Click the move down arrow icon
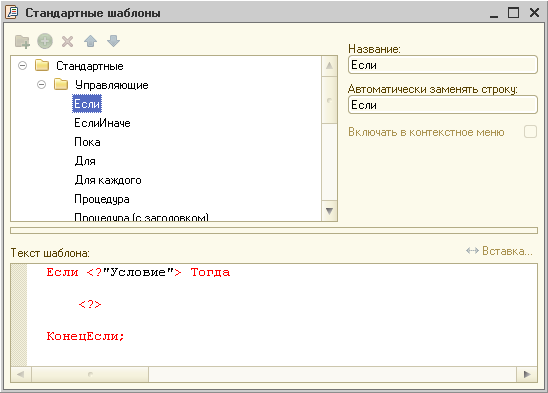548x393 pixels. (x=113, y=41)
